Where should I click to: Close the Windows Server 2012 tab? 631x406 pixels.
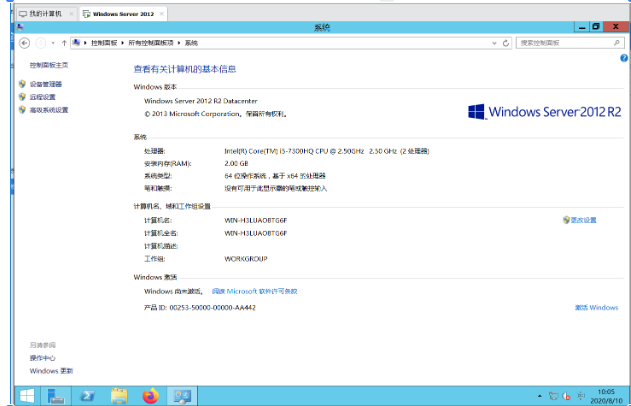161,14
